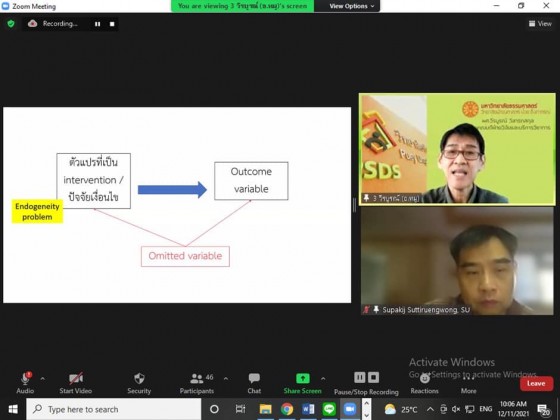This screenshot has height=420, width=560.
Task: Open Google Chrome from the taskbar
Action: tap(287, 409)
